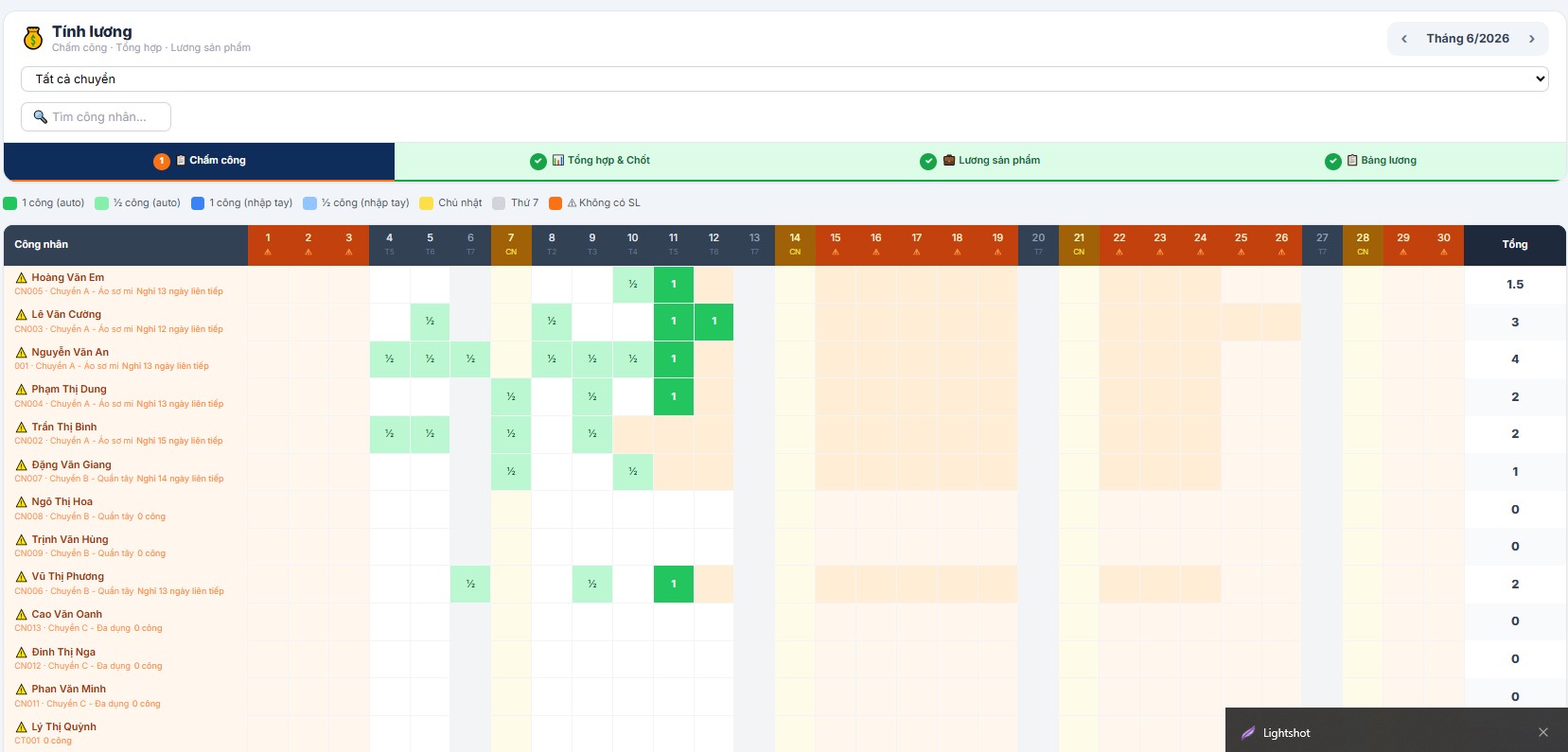Click warning icon next to Phan Văn Minh
The height and width of the screenshot is (752, 1568).
pyautogui.click(x=22, y=690)
